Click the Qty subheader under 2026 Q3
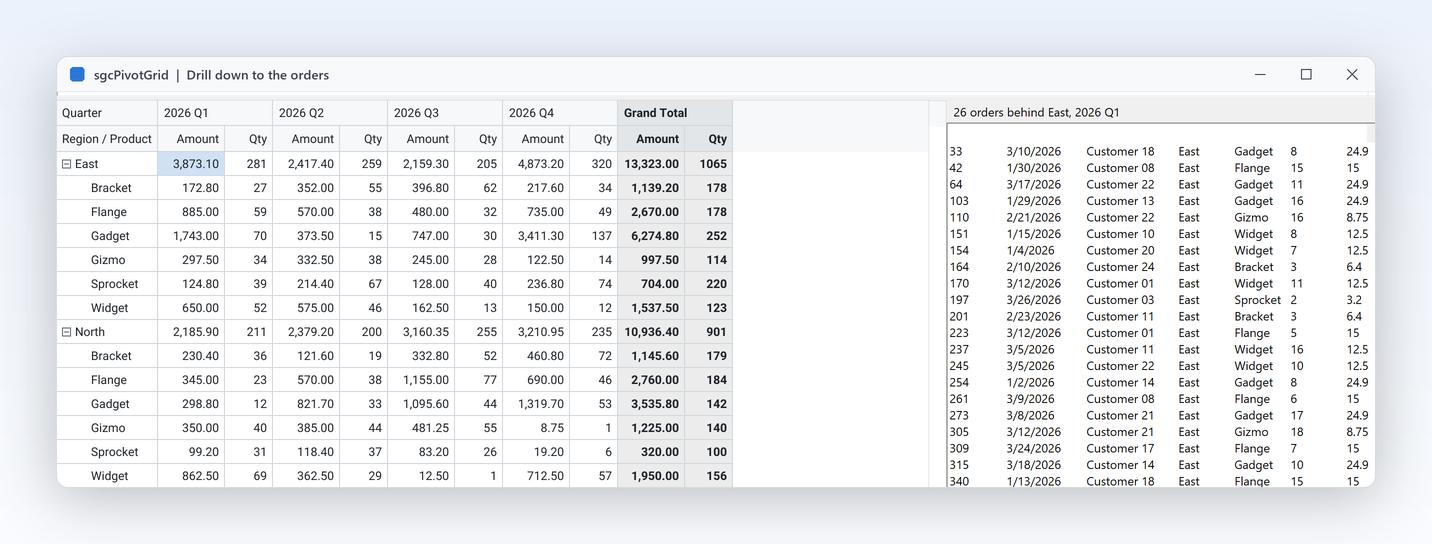 (x=479, y=139)
